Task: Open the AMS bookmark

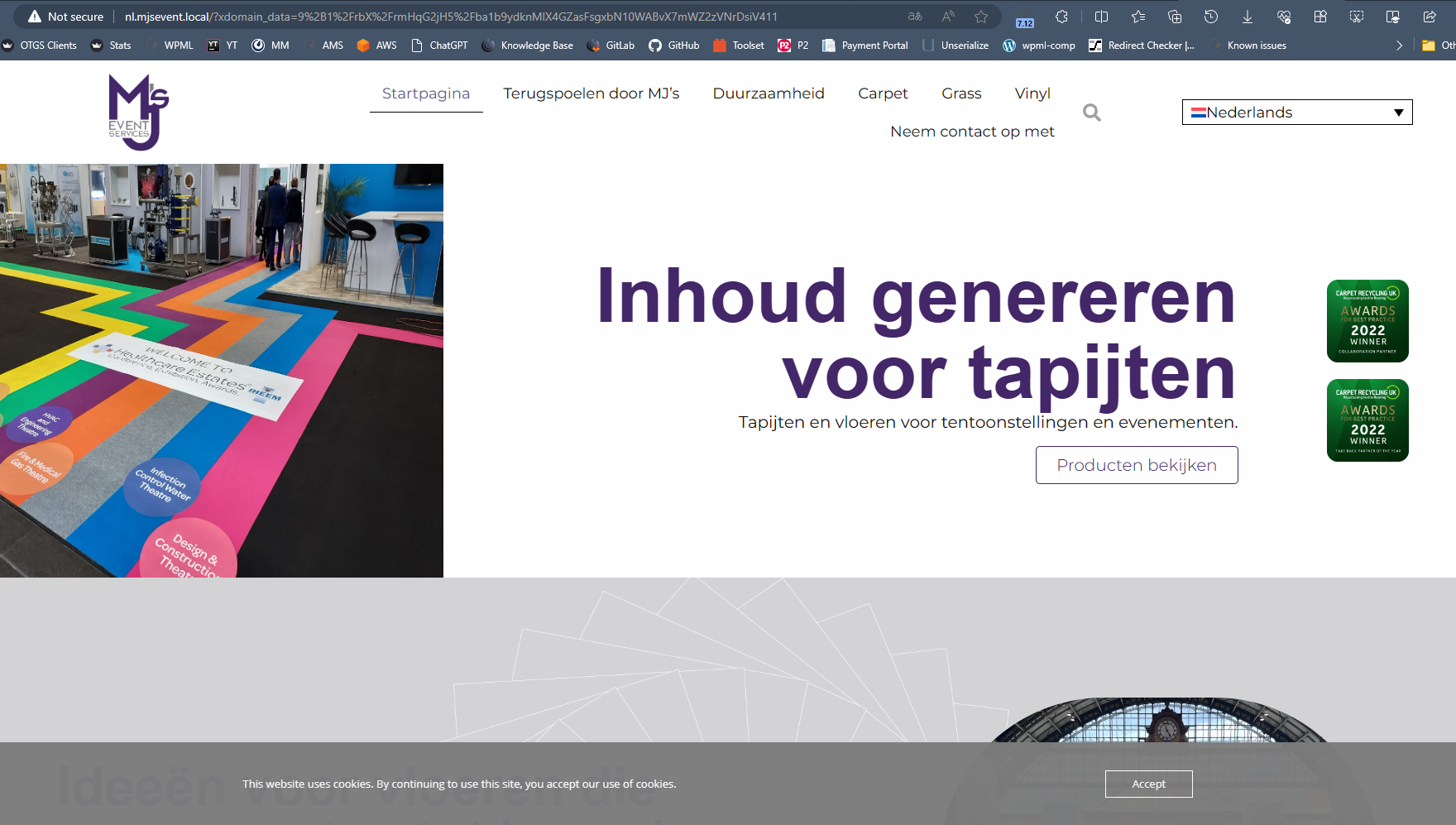Action: tap(323, 46)
